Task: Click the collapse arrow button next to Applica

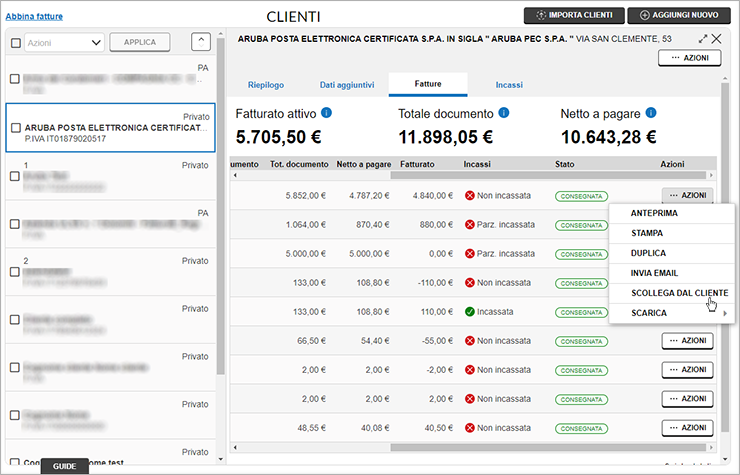Action: (201, 42)
